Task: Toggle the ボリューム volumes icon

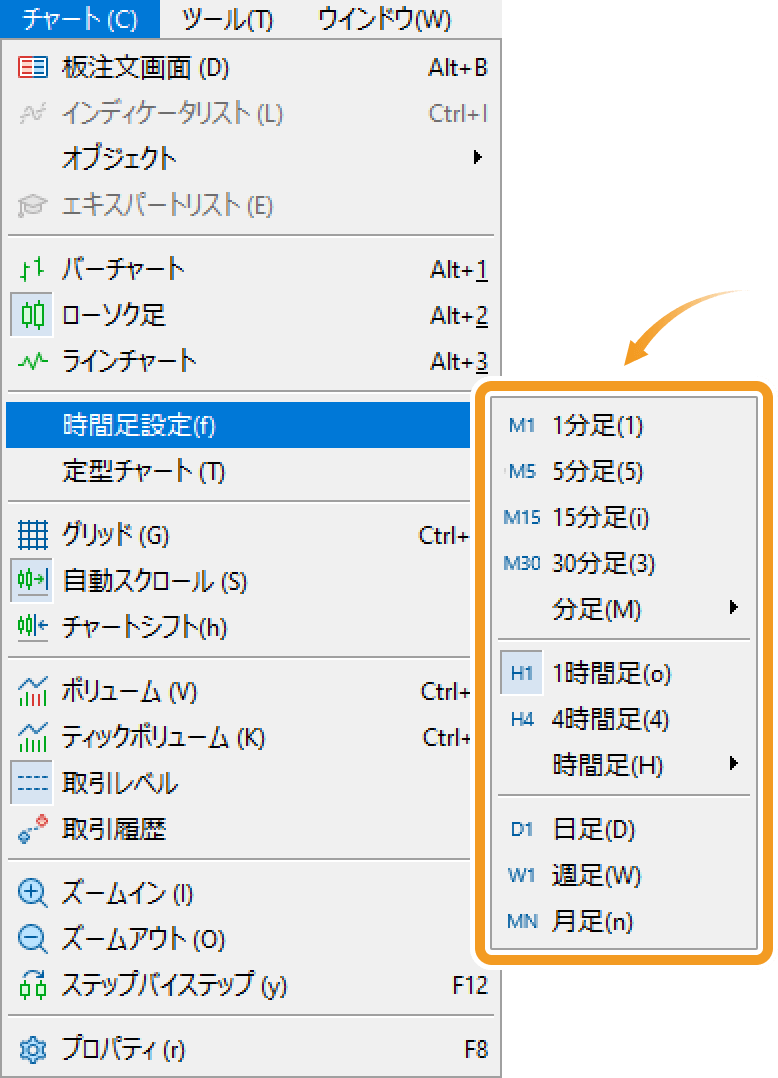Action: (x=32, y=691)
